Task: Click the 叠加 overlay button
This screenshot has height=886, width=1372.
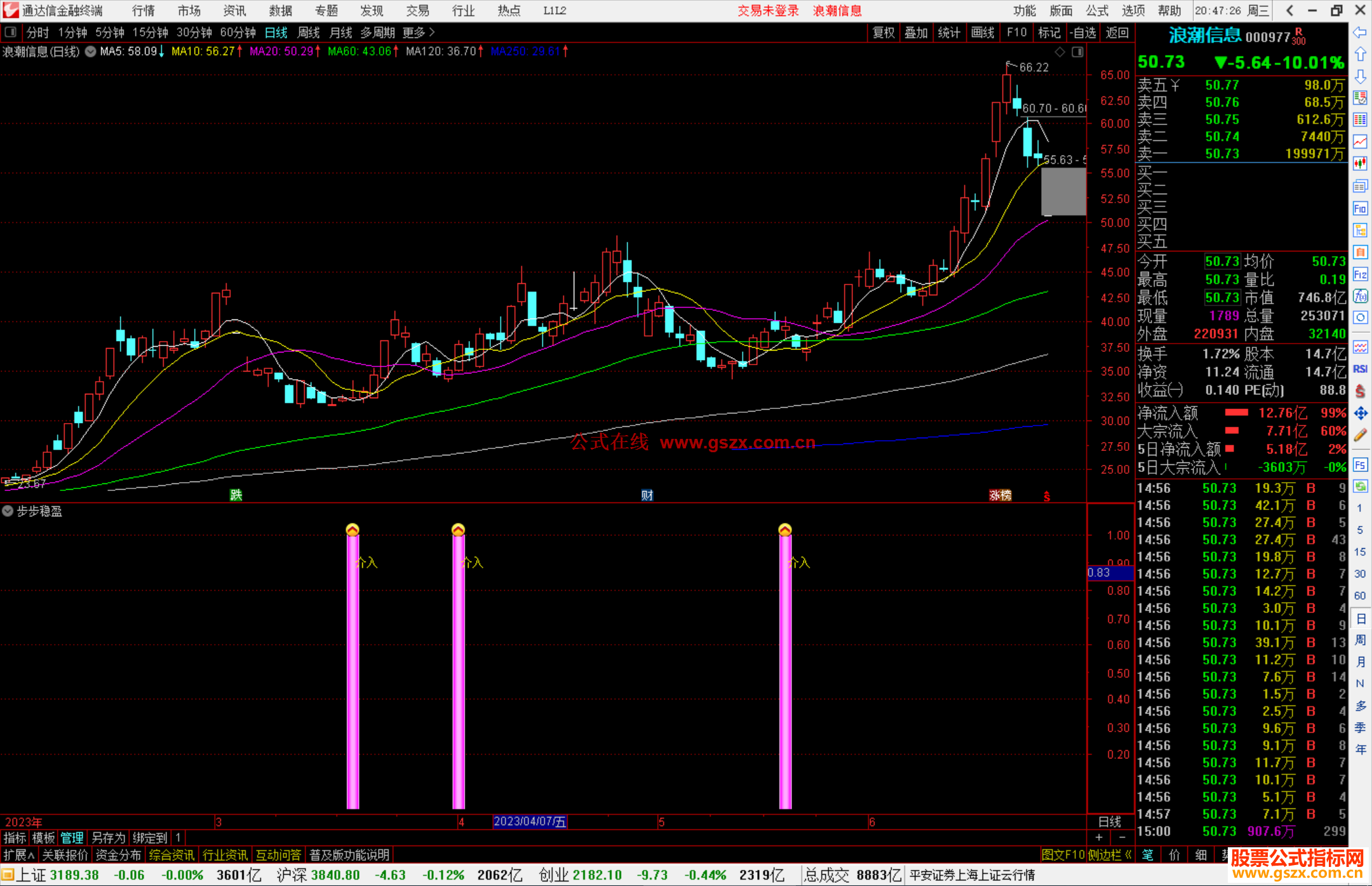Action: point(917,32)
